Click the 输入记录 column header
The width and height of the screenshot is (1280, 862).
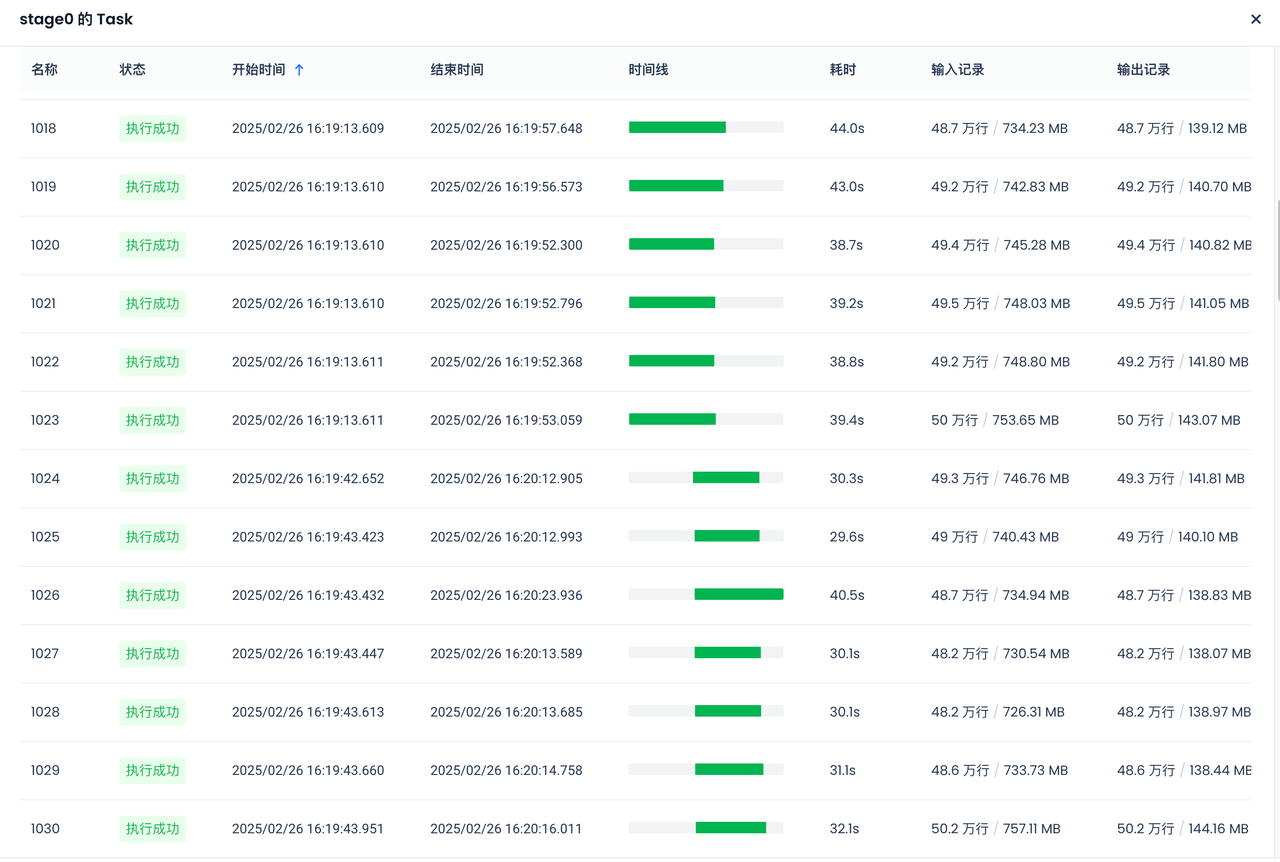tap(957, 70)
